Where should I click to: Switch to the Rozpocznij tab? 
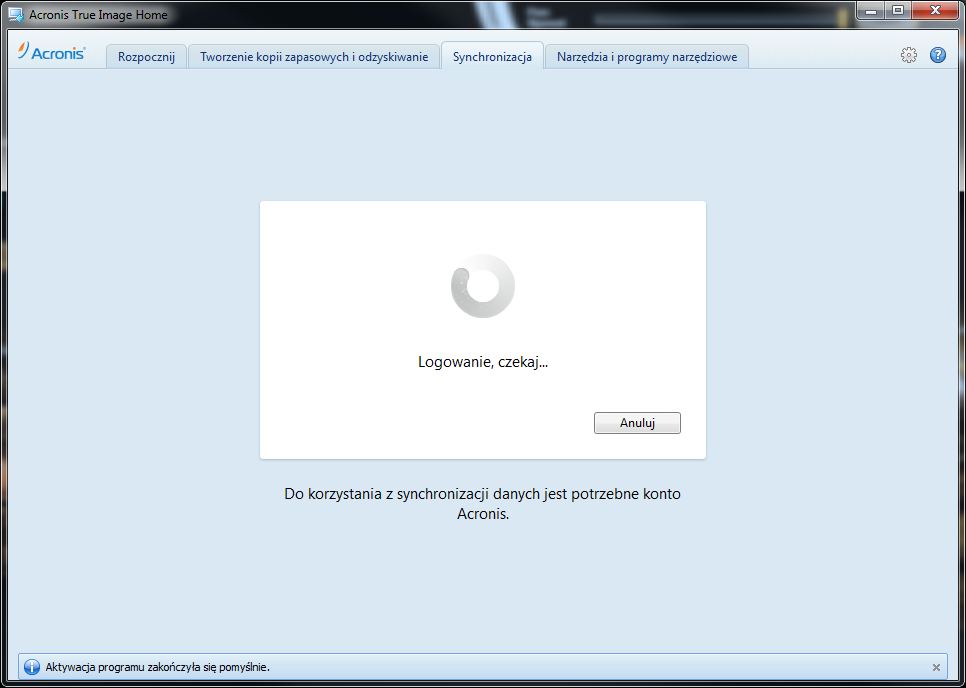pos(147,57)
